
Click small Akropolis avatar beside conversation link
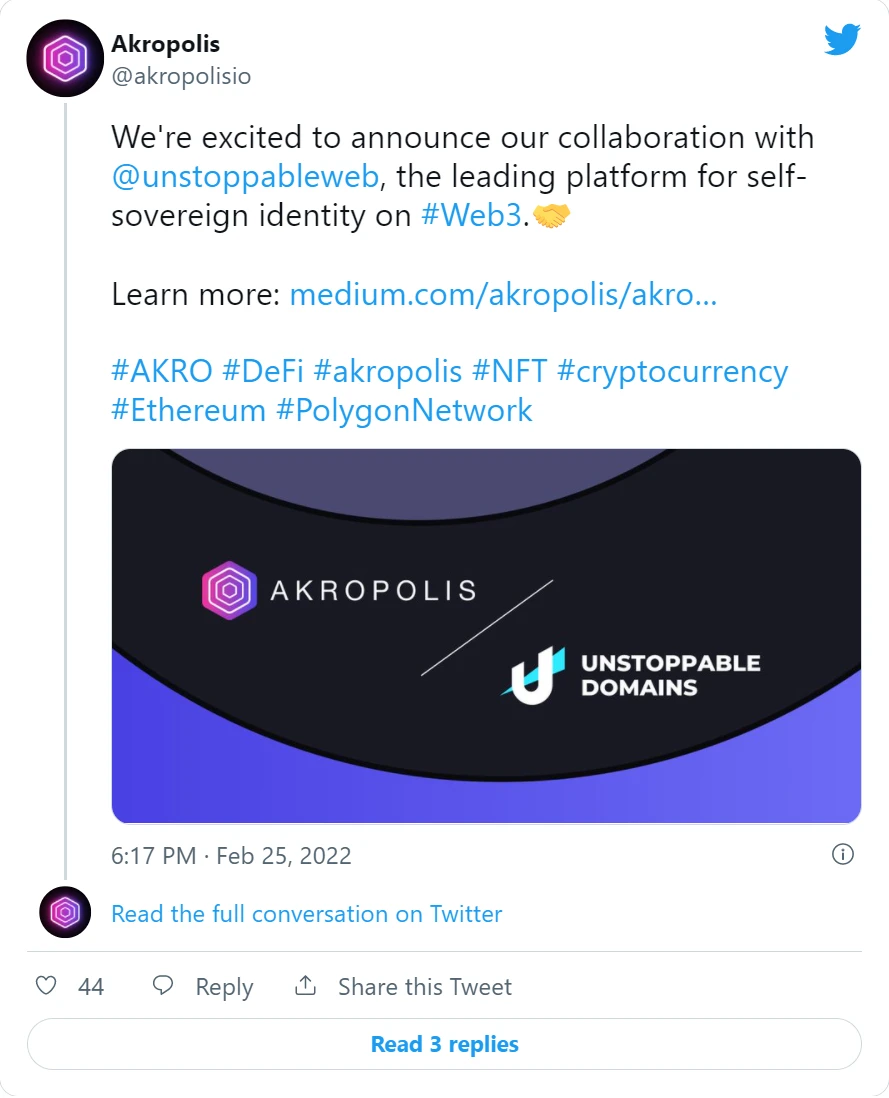click(x=65, y=912)
